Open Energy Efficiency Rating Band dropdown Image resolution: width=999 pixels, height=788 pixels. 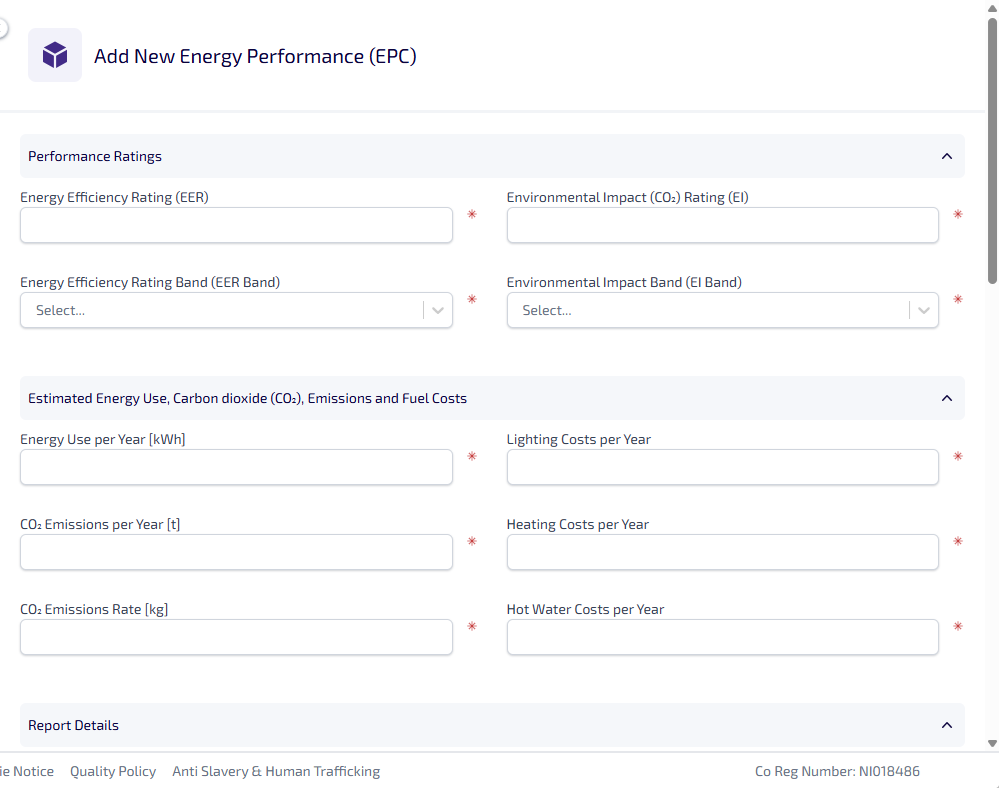(236, 310)
